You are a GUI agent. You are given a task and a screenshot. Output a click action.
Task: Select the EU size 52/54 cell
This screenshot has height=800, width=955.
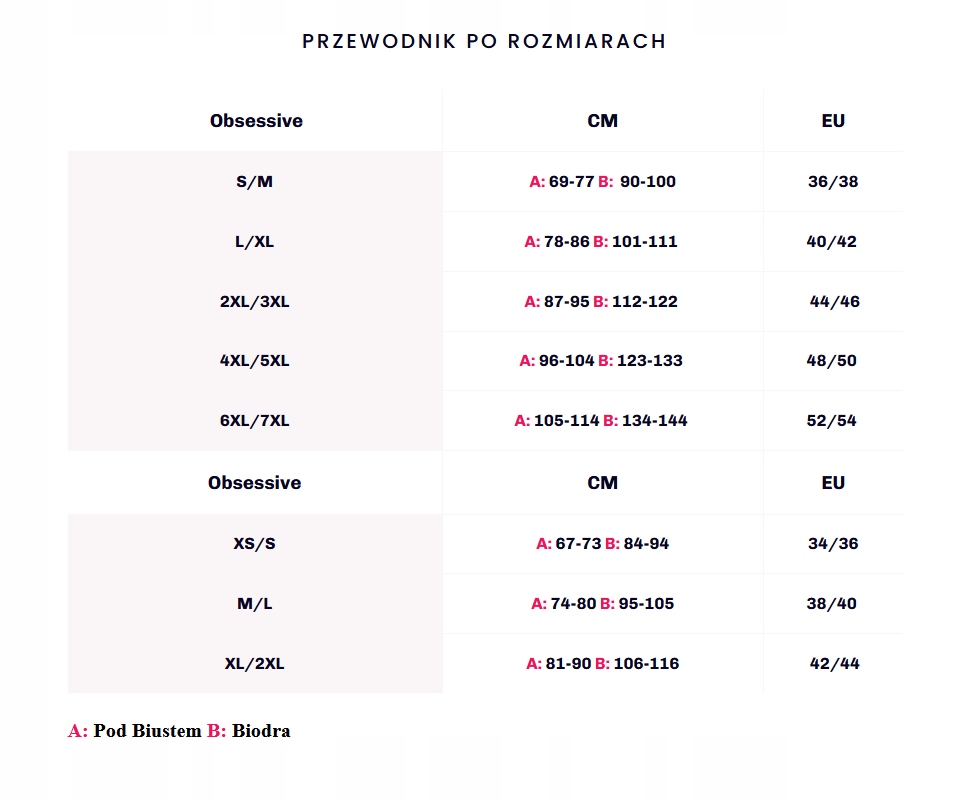coord(832,421)
